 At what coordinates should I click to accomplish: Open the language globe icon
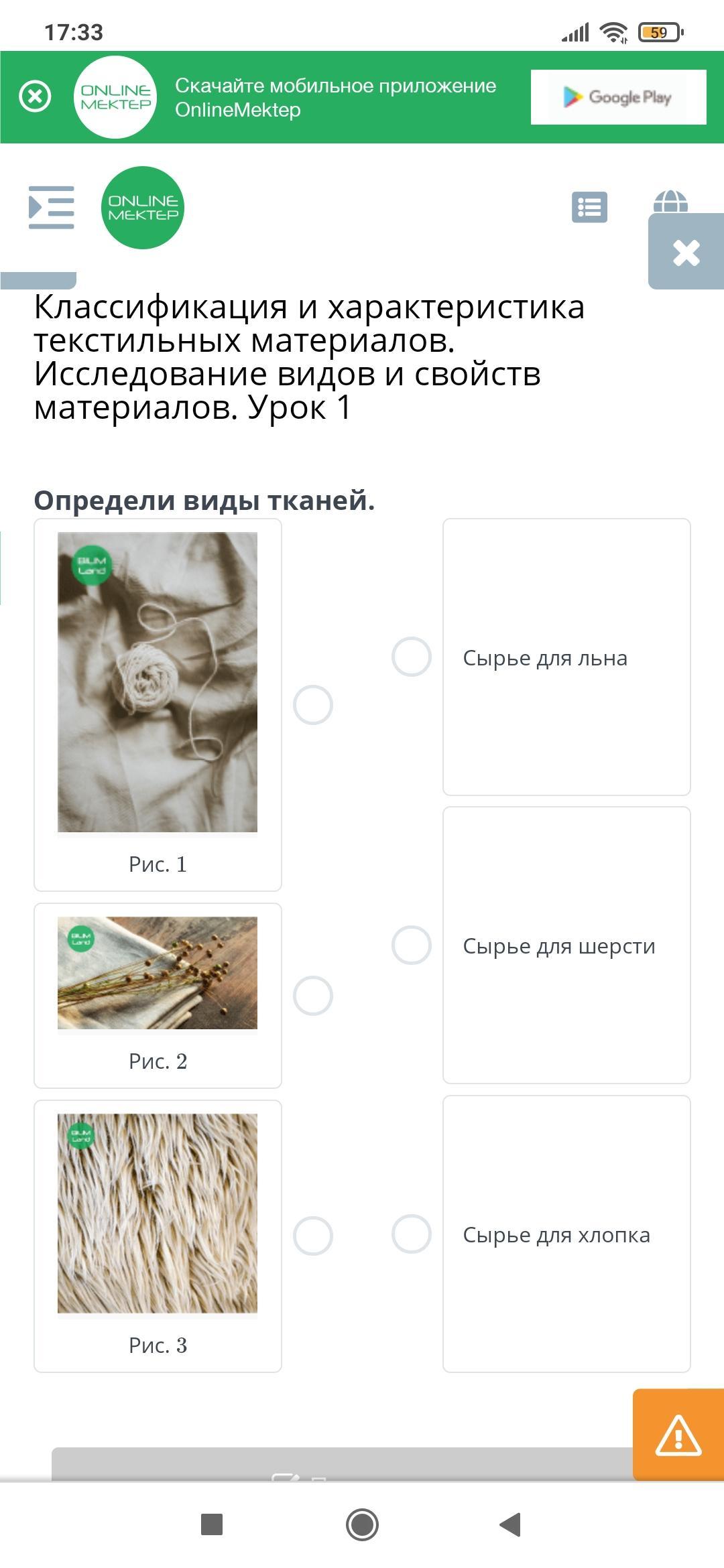pyautogui.click(x=670, y=202)
